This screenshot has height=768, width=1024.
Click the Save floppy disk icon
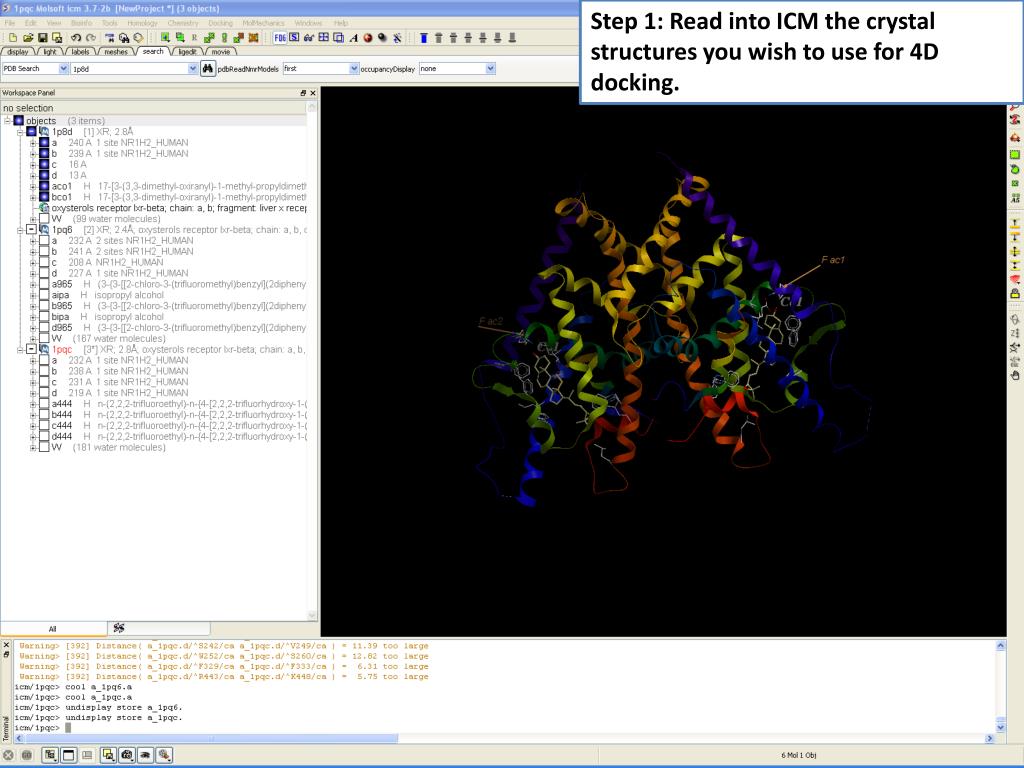pyautogui.click(x=42, y=38)
